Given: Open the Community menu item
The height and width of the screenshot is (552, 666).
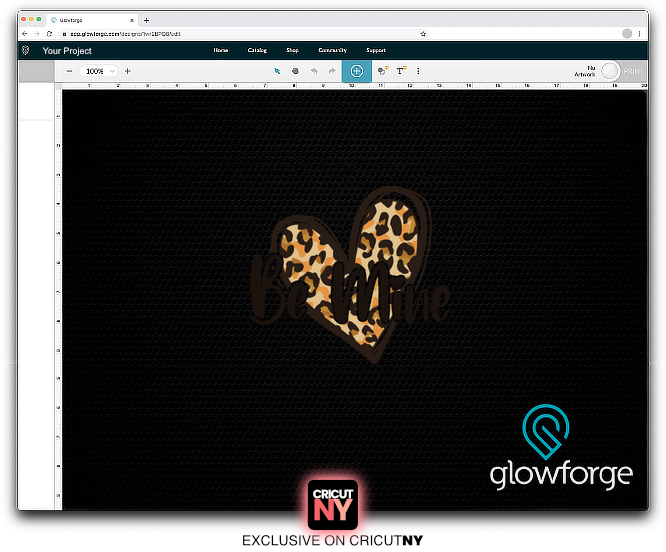Looking at the screenshot, I should click(x=333, y=51).
